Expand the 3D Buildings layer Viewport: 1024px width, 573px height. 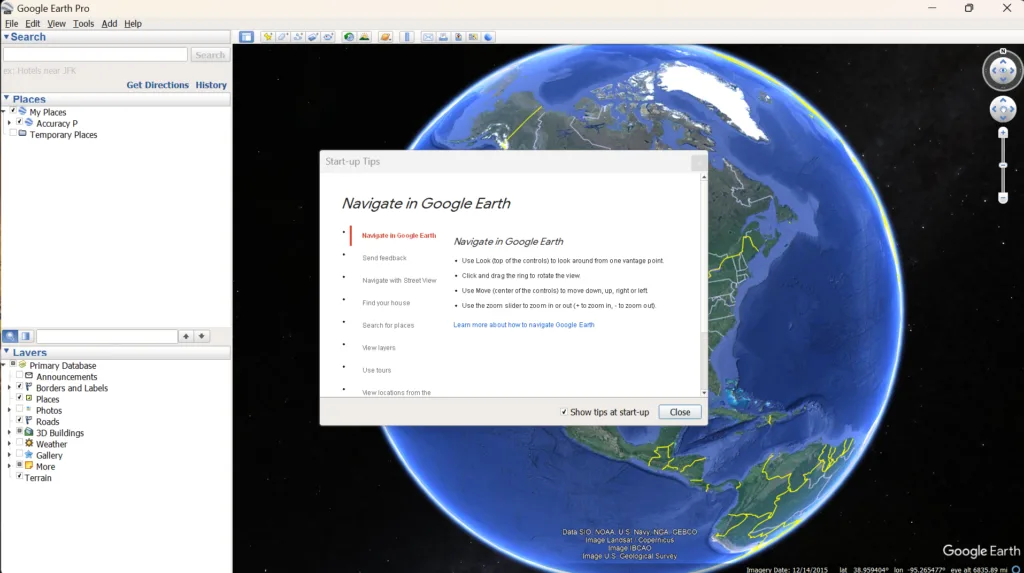pos(9,433)
